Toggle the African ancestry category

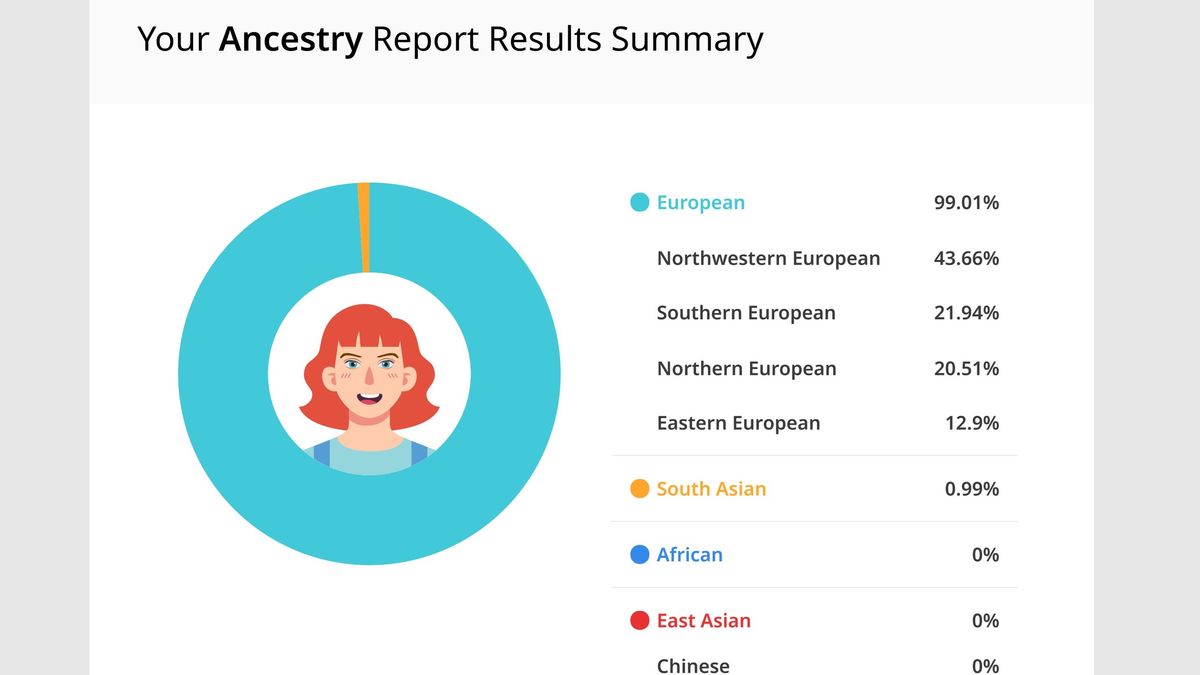click(x=689, y=554)
